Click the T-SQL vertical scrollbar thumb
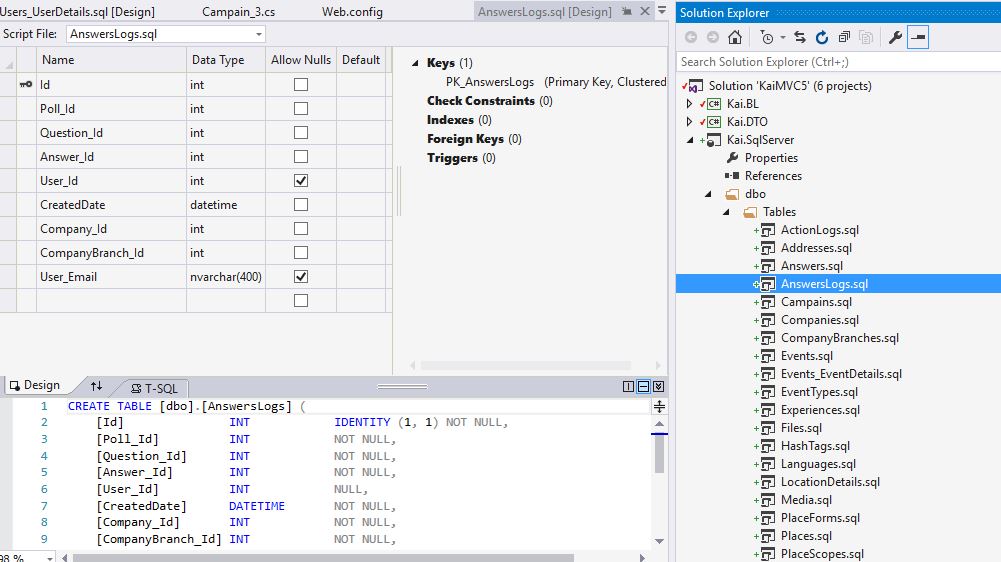Screen dimensions: 1001x562 [659, 453]
